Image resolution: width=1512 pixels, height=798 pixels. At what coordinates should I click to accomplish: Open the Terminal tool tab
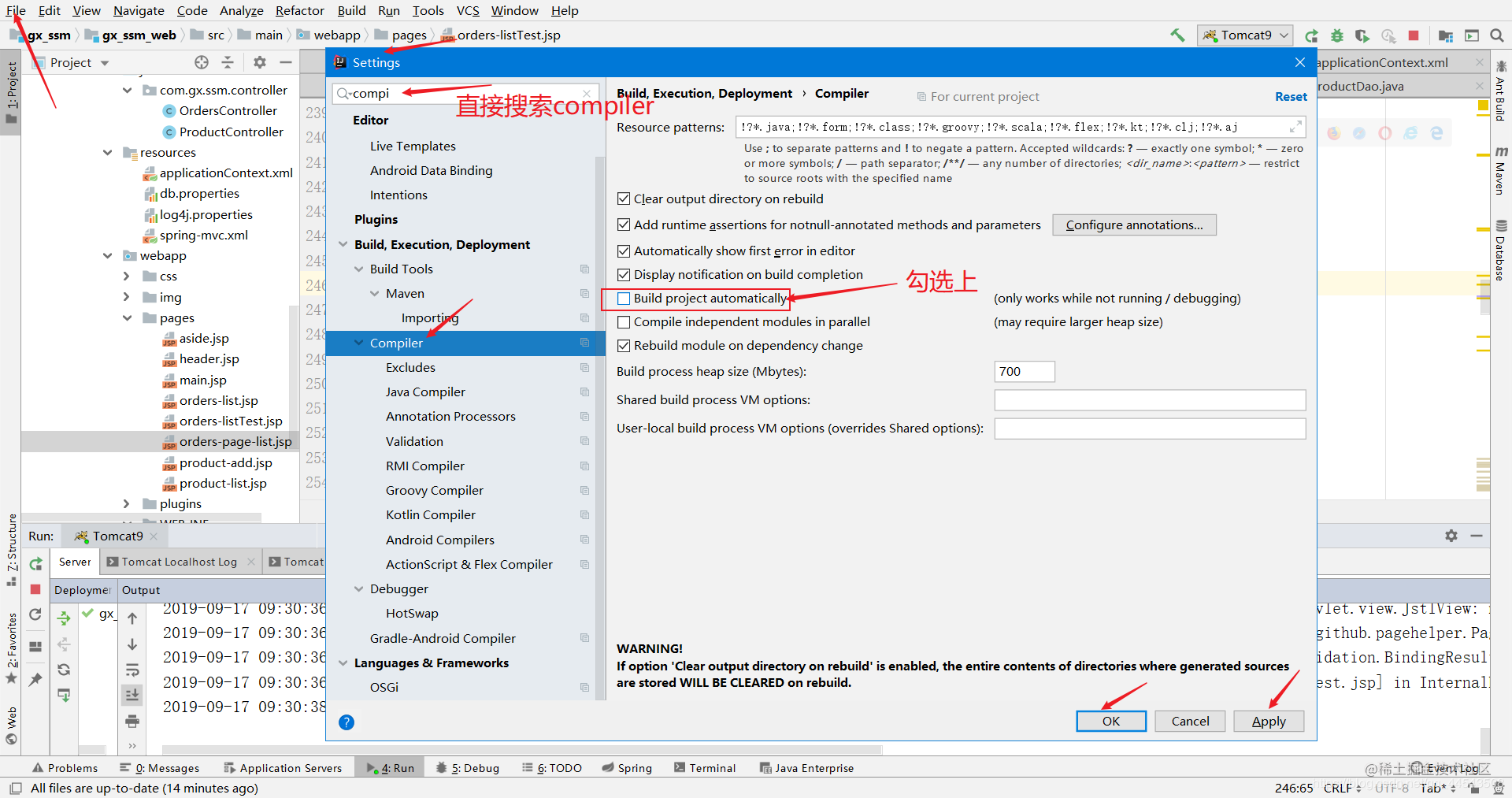[705, 768]
